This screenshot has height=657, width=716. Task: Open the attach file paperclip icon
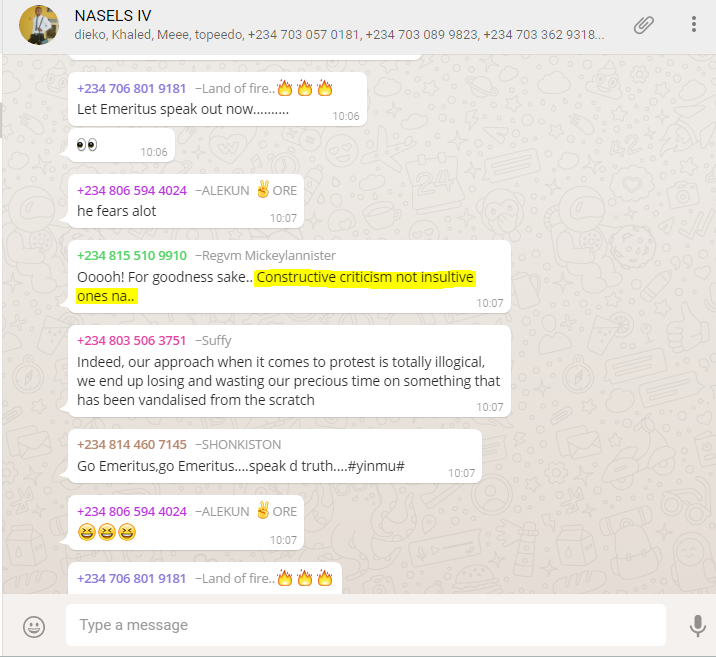tap(643, 25)
